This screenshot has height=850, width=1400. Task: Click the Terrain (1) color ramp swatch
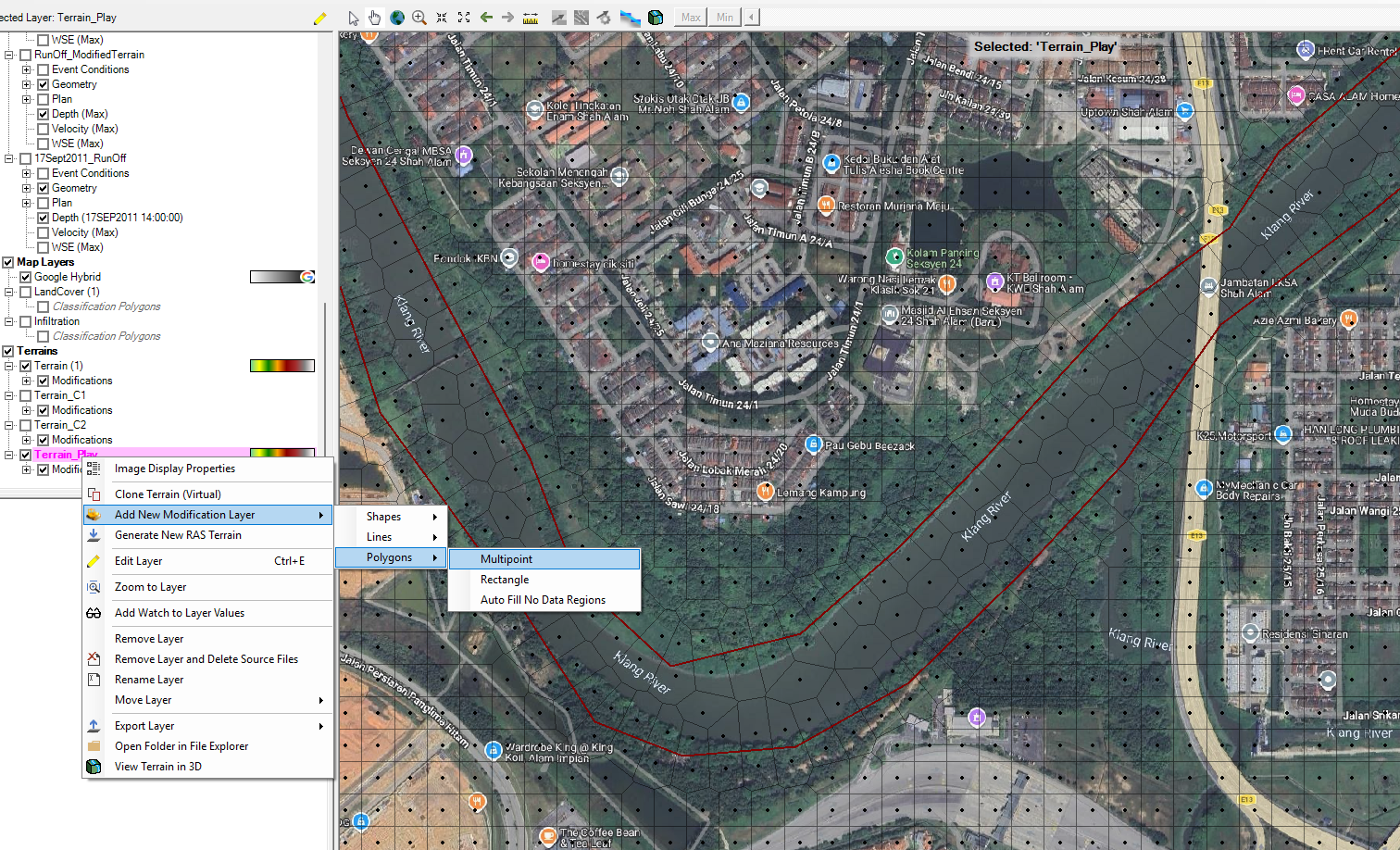tap(281, 366)
